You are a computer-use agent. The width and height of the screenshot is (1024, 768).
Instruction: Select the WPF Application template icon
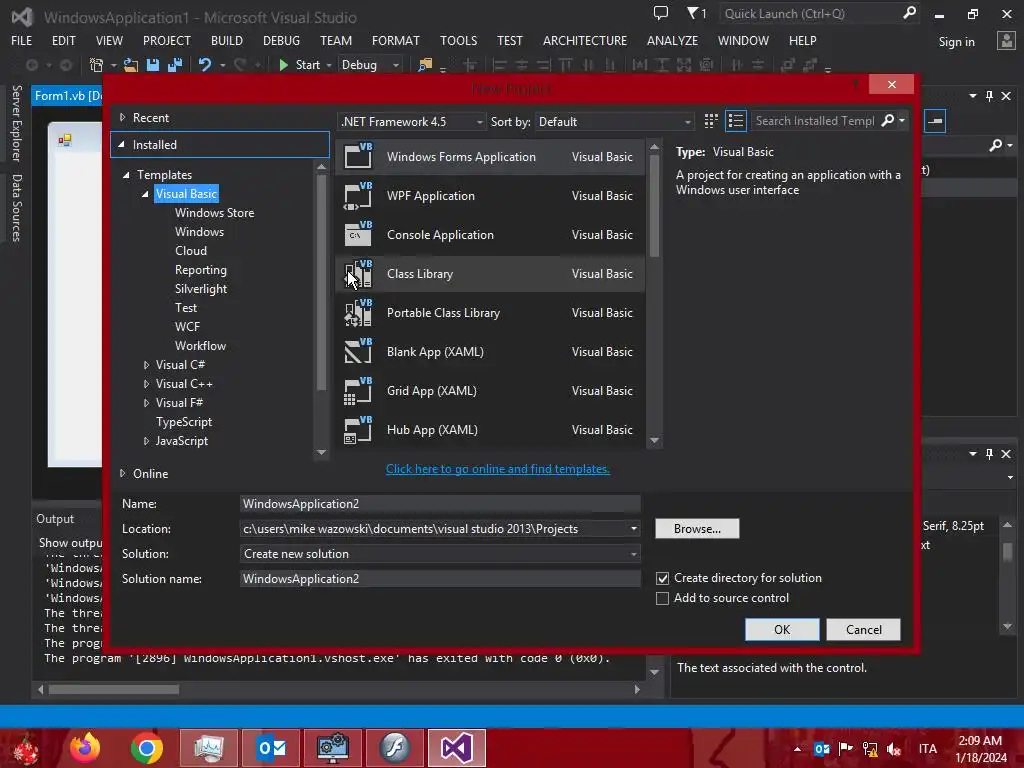point(358,195)
